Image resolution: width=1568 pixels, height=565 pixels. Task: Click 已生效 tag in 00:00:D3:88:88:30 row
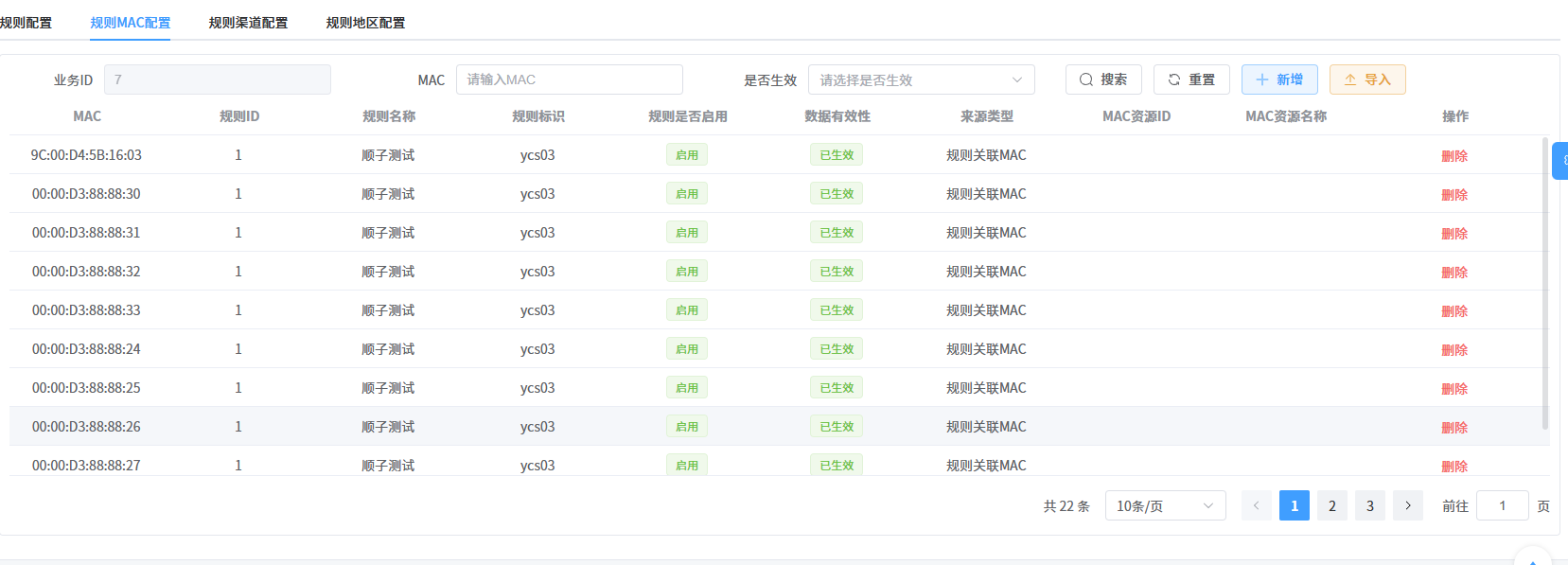(837, 194)
